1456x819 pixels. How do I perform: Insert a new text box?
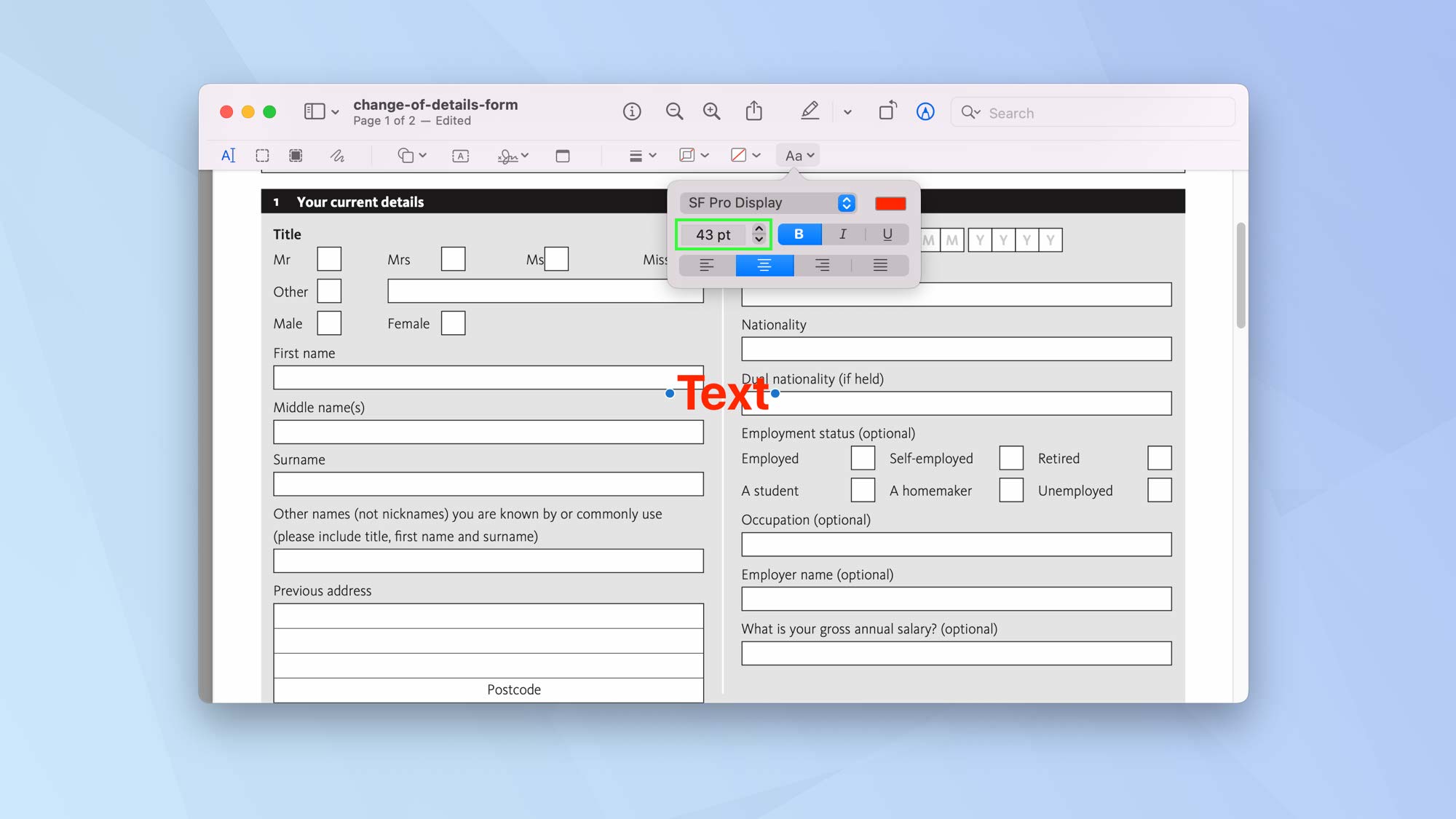click(459, 155)
